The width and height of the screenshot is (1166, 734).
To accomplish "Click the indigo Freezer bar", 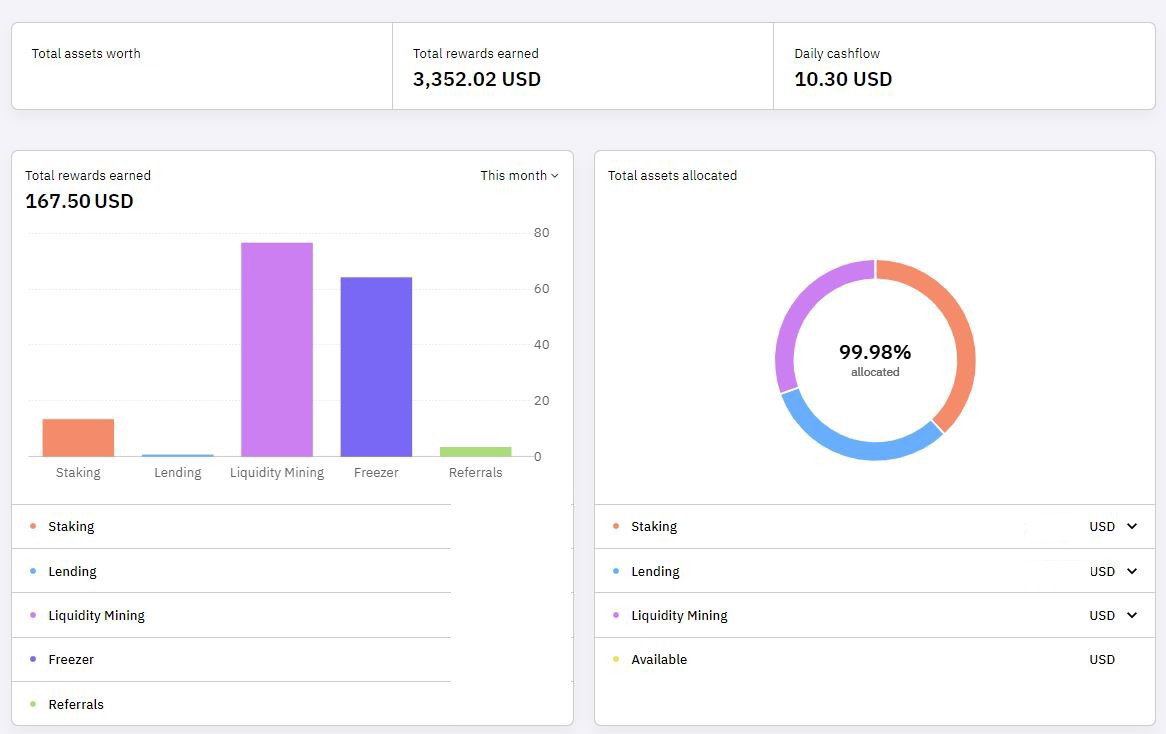I will pos(376,367).
